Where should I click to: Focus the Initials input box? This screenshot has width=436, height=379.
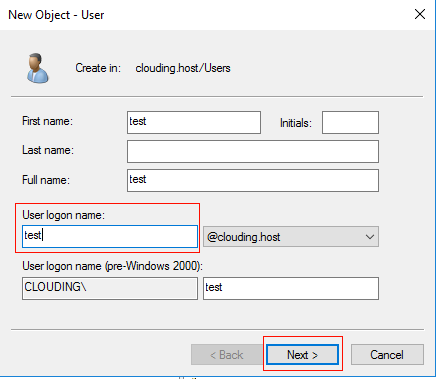point(350,122)
